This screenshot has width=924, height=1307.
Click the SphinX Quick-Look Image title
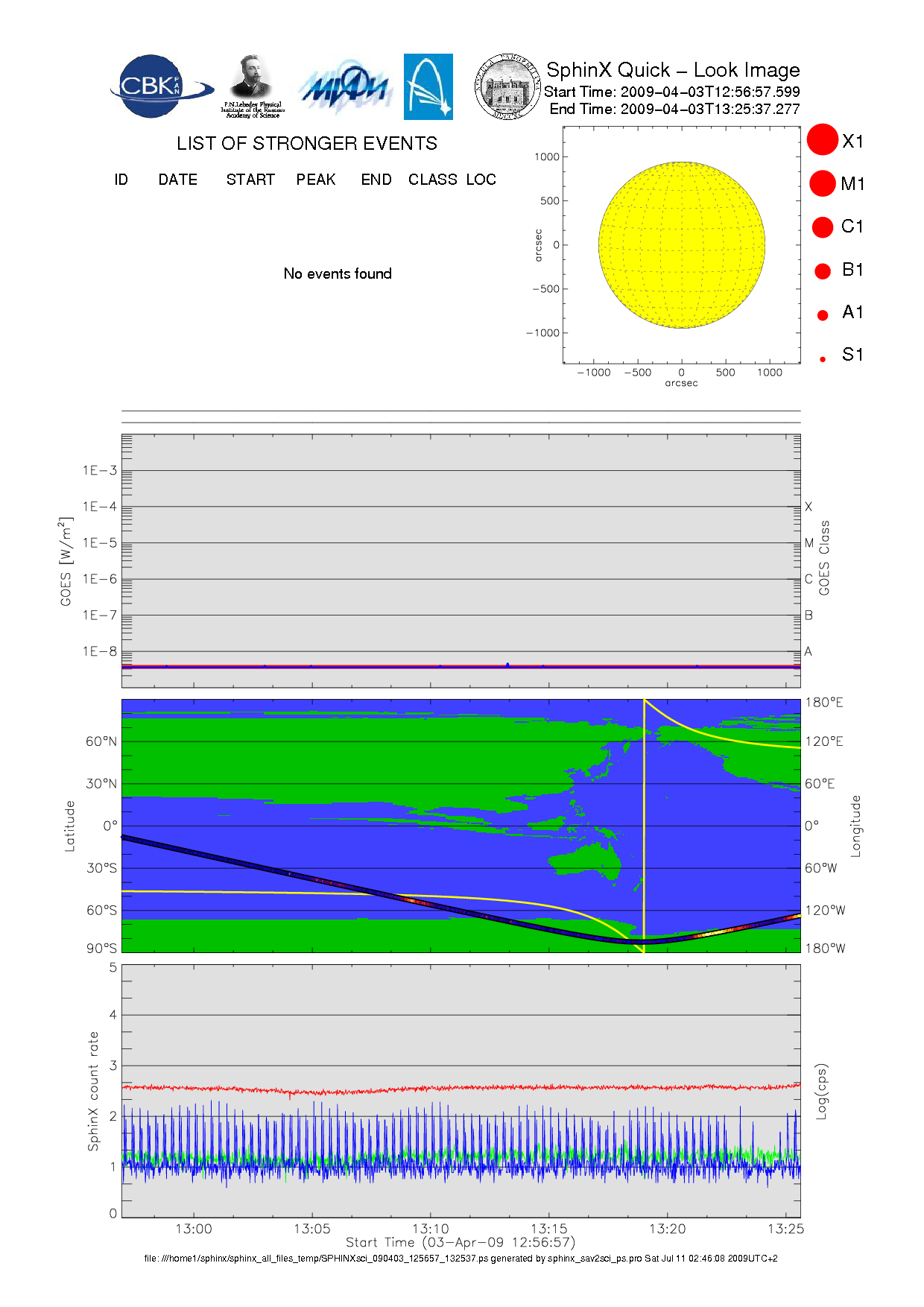(x=672, y=70)
